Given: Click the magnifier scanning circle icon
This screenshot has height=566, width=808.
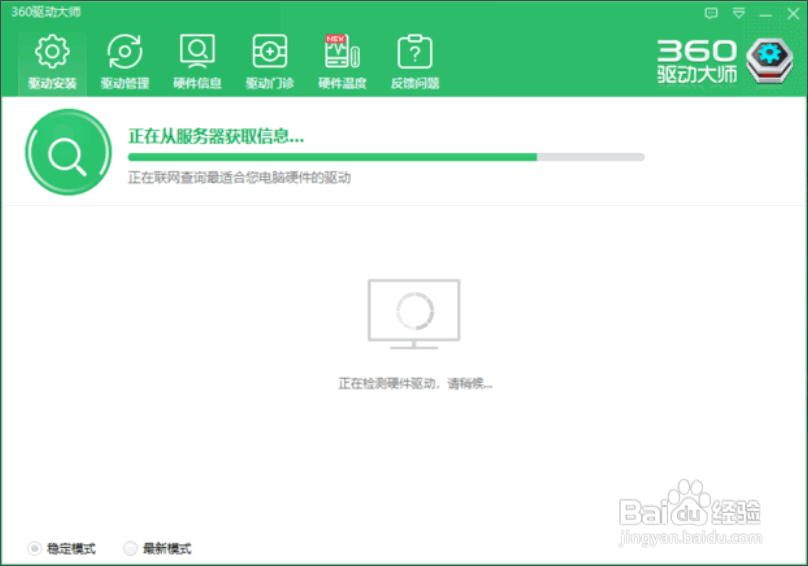Looking at the screenshot, I should point(68,152).
